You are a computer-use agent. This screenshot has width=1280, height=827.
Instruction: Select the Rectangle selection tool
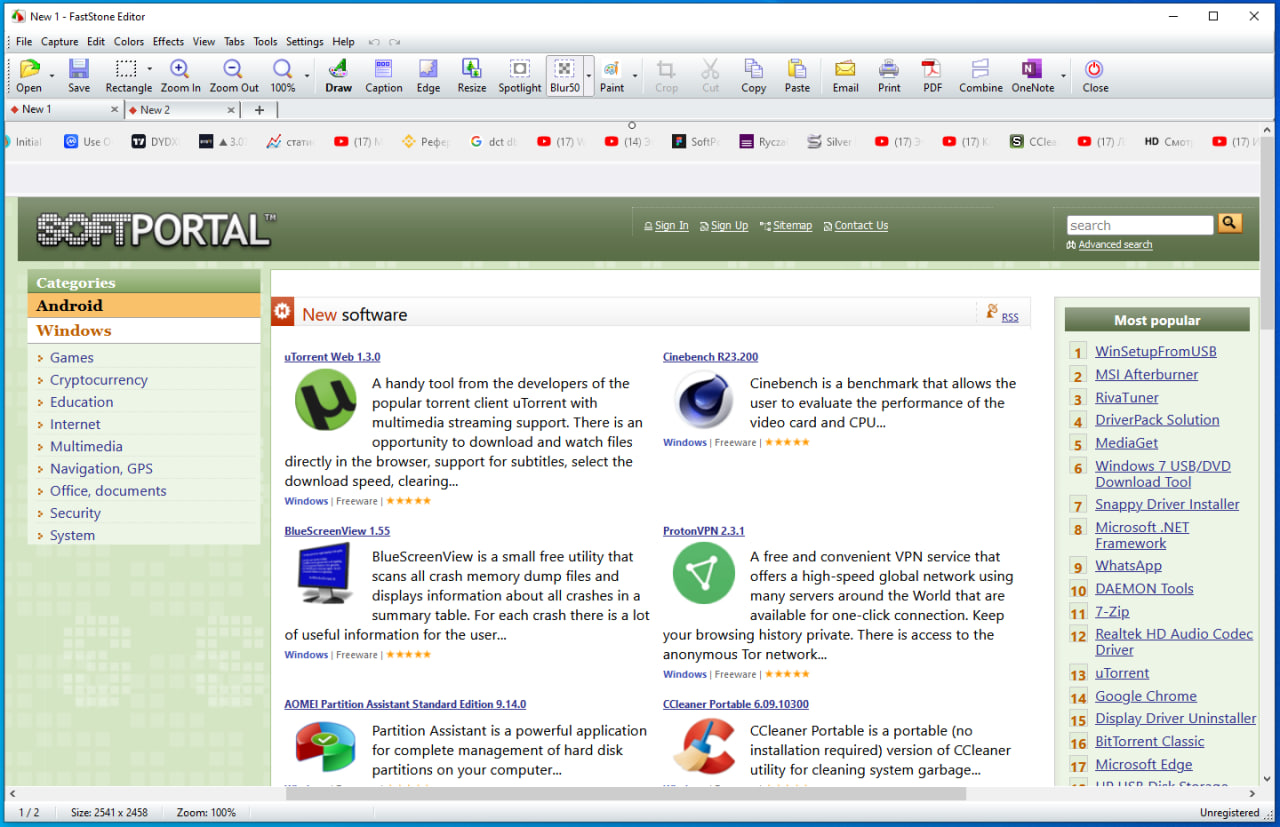click(125, 69)
